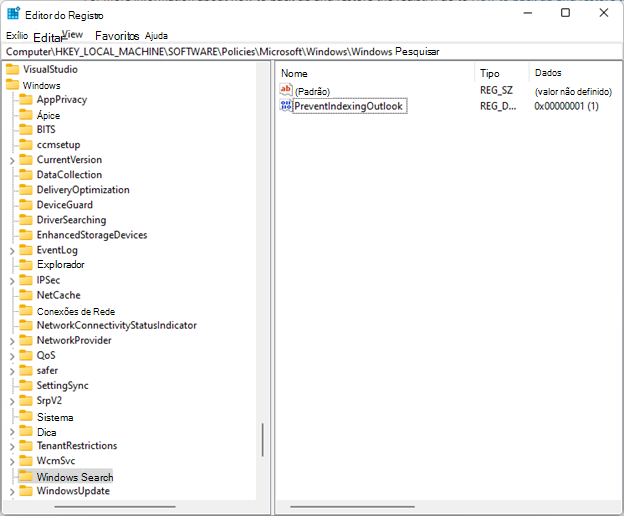The height and width of the screenshot is (516, 624).
Task: Click the (Padrão) string value icon
Action: point(286,90)
